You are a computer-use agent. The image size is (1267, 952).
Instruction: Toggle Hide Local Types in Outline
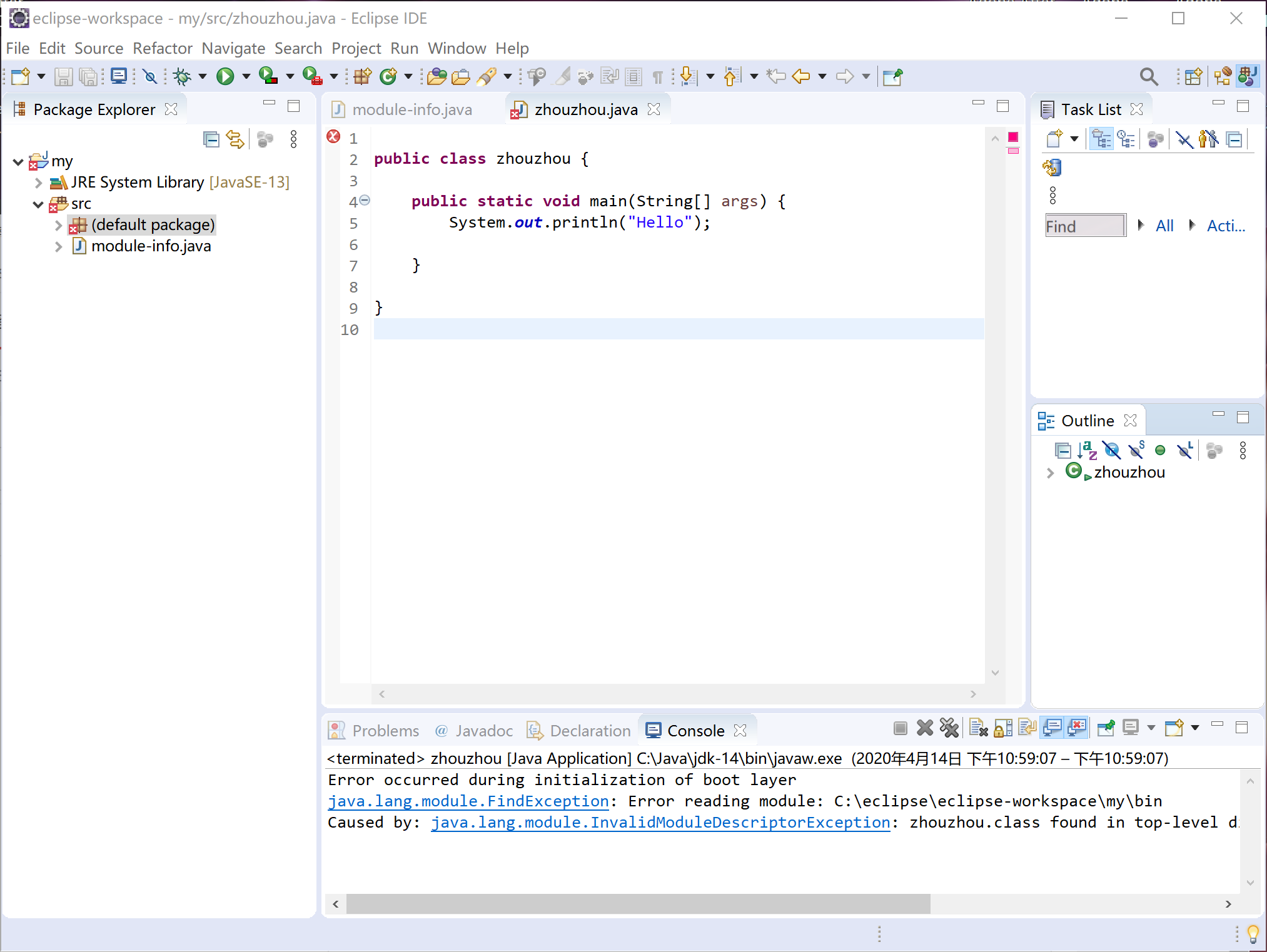tap(1184, 450)
